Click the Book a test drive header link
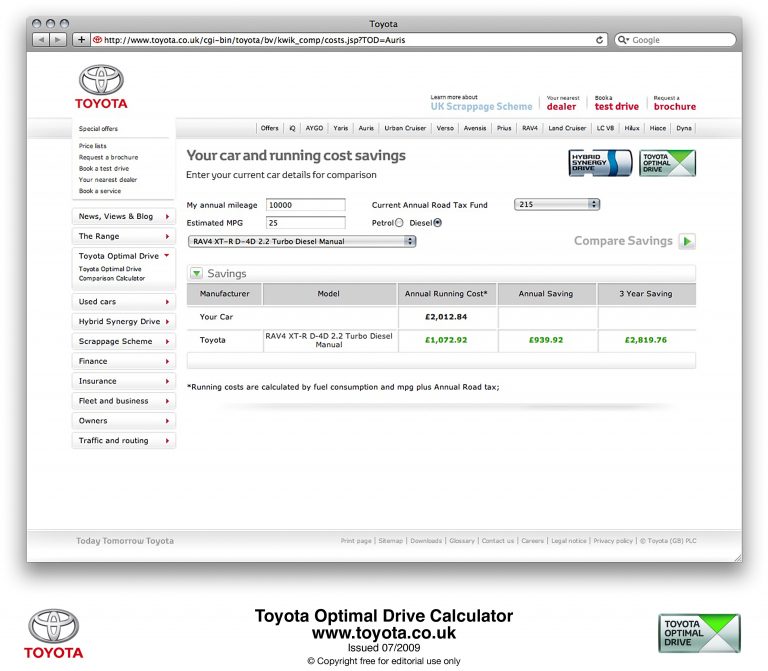The image size is (768, 671). click(x=616, y=103)
